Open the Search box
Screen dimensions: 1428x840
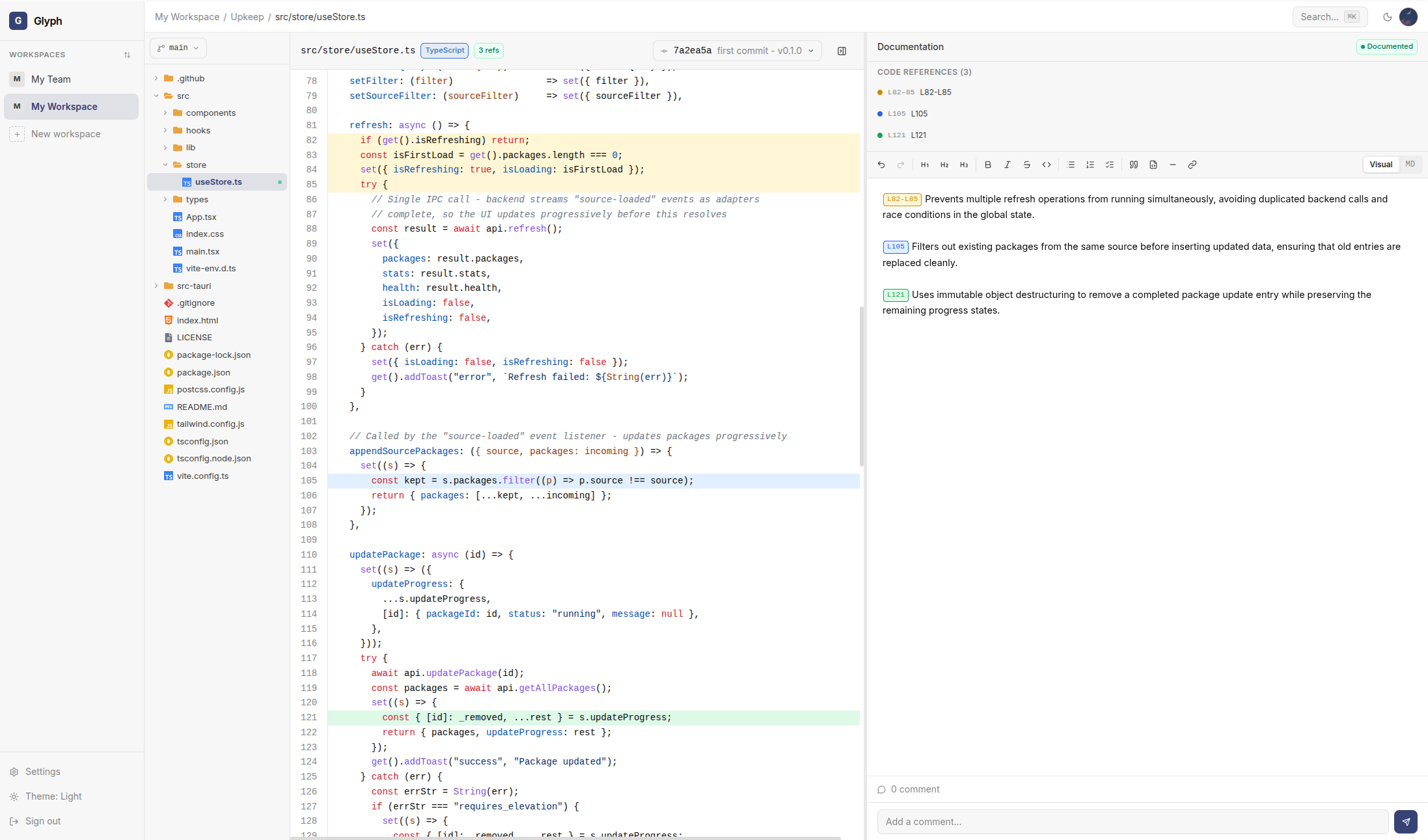click(1330, 17)
